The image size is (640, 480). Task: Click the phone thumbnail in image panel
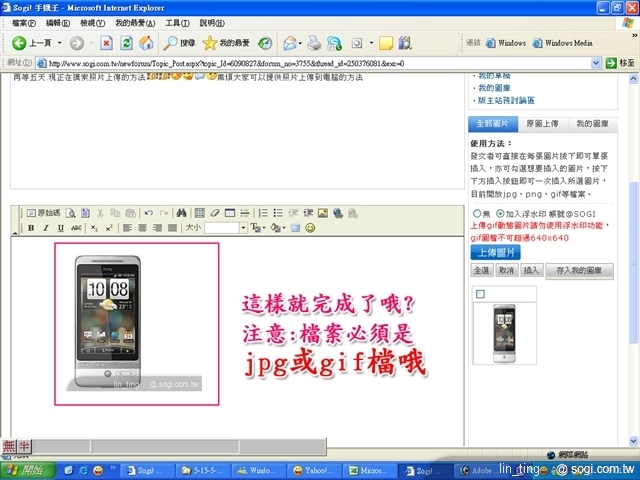(504, 333)
